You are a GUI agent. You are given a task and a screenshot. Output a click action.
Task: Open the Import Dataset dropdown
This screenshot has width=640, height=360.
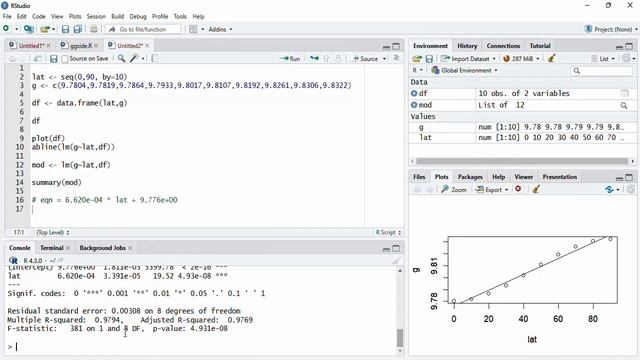pos(468,58)
